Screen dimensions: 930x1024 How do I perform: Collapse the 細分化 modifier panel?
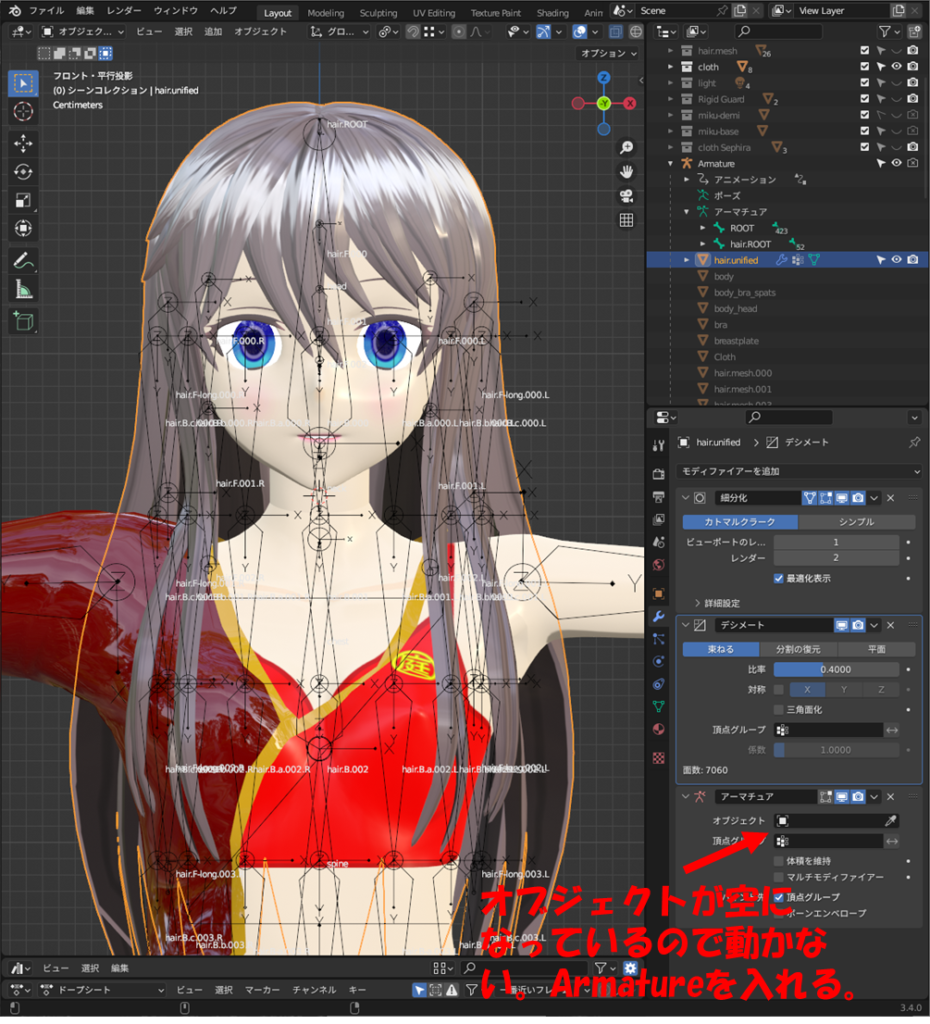(685, 498)
